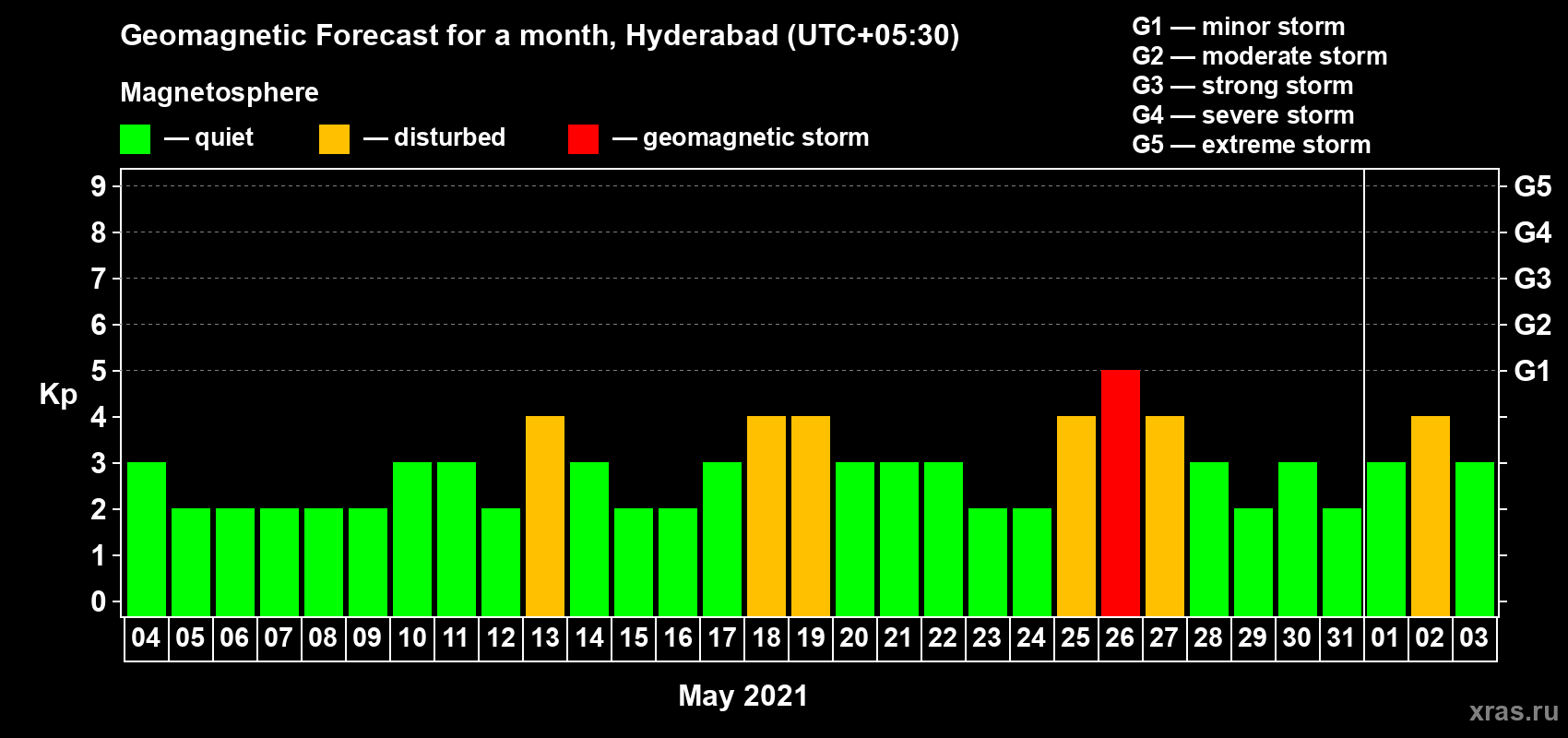Click the '— quiet' legend text
The image size is (1568, 738).
pyautogui.click(x=208, y=138)
